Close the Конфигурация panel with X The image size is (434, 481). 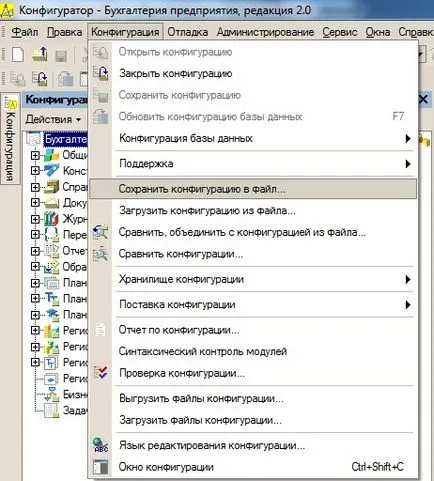tap(423, 99)
